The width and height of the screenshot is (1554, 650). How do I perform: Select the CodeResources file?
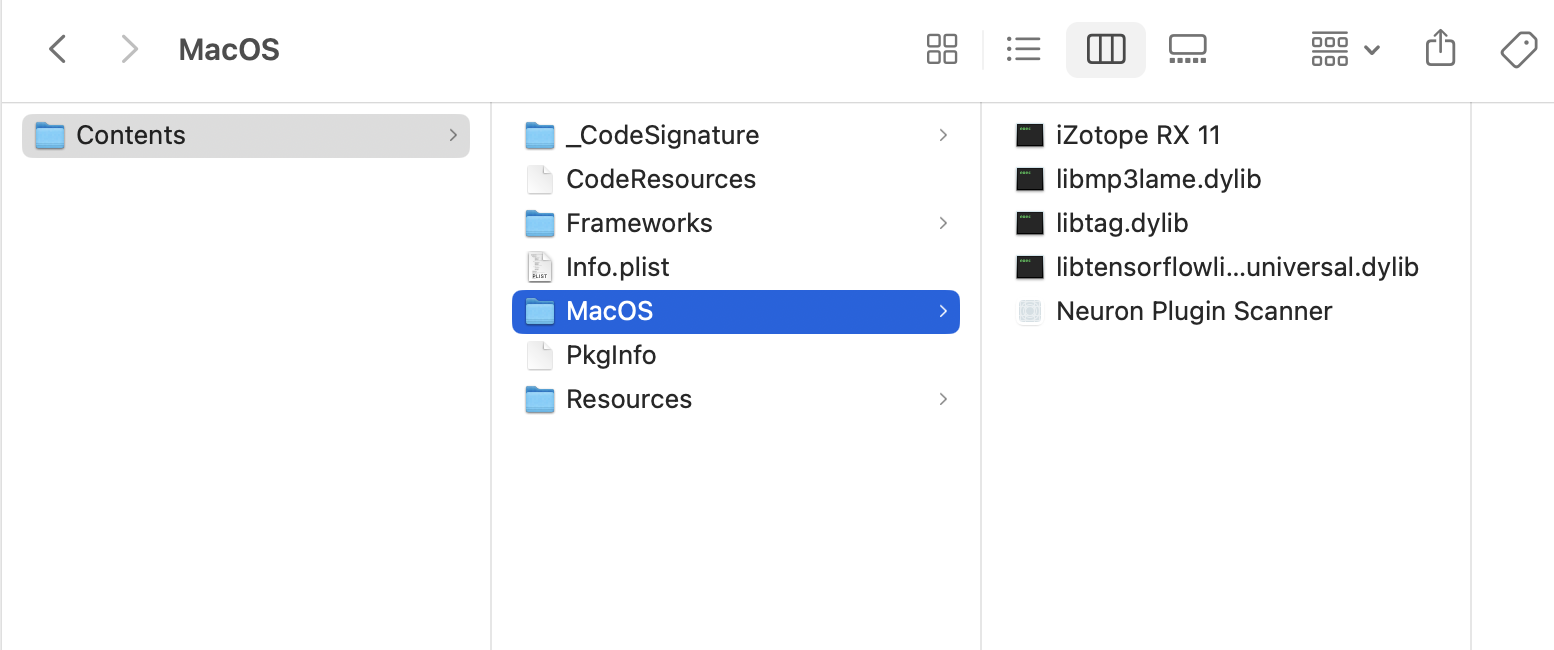(660, 179)
